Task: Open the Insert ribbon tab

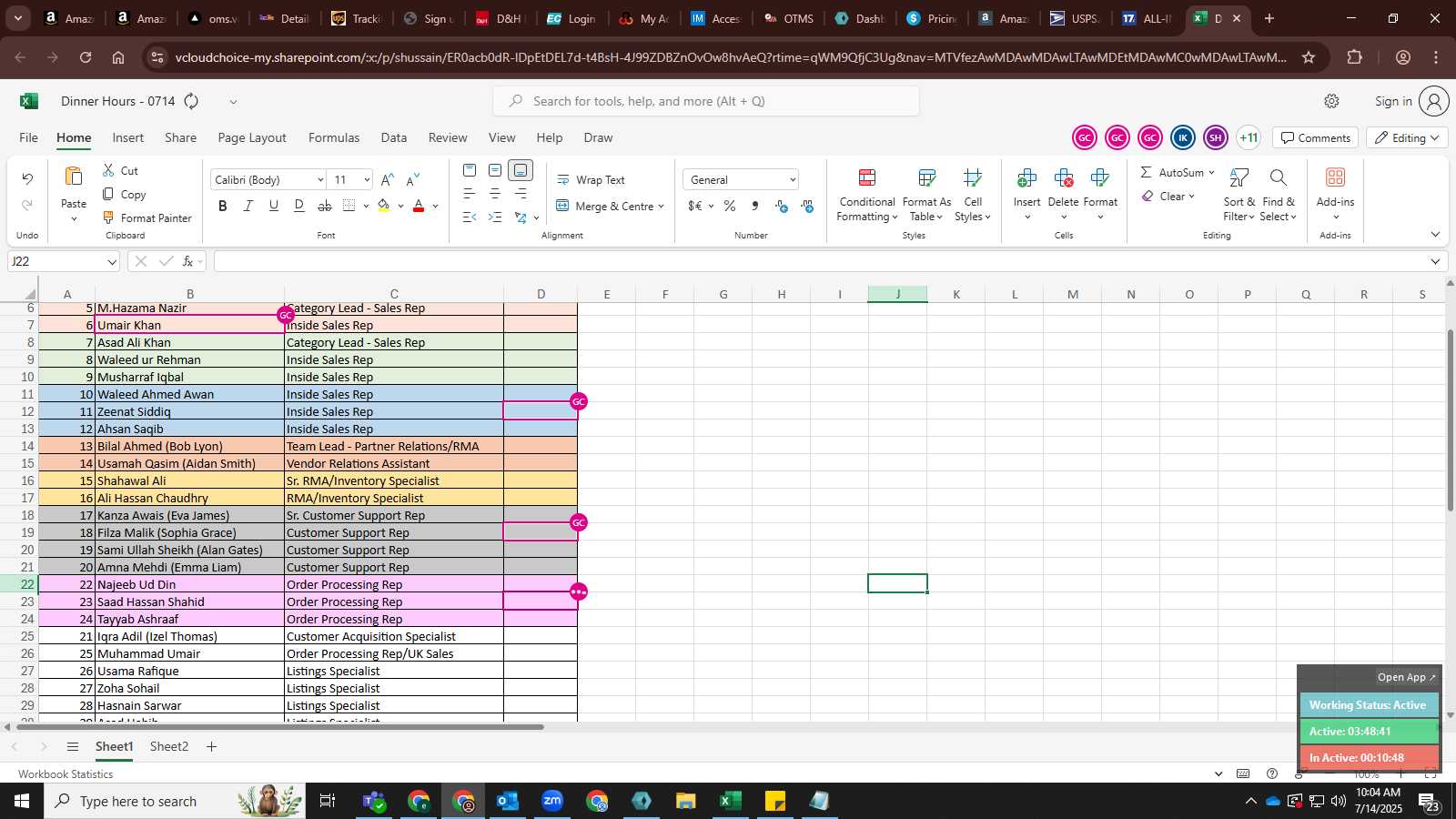Action: [128, 137]
